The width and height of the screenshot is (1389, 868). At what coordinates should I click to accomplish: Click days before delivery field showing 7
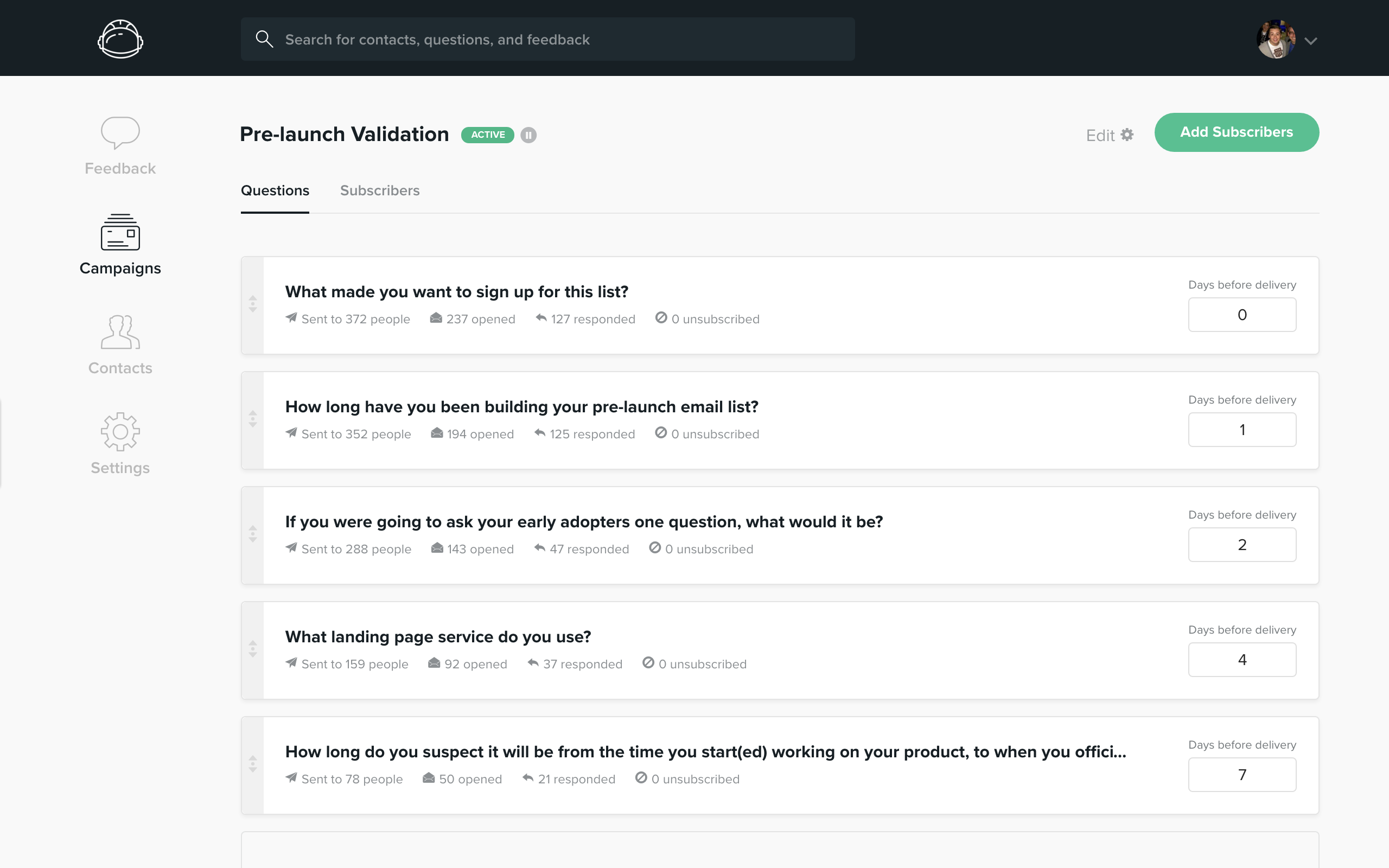tap(1241, 775)
